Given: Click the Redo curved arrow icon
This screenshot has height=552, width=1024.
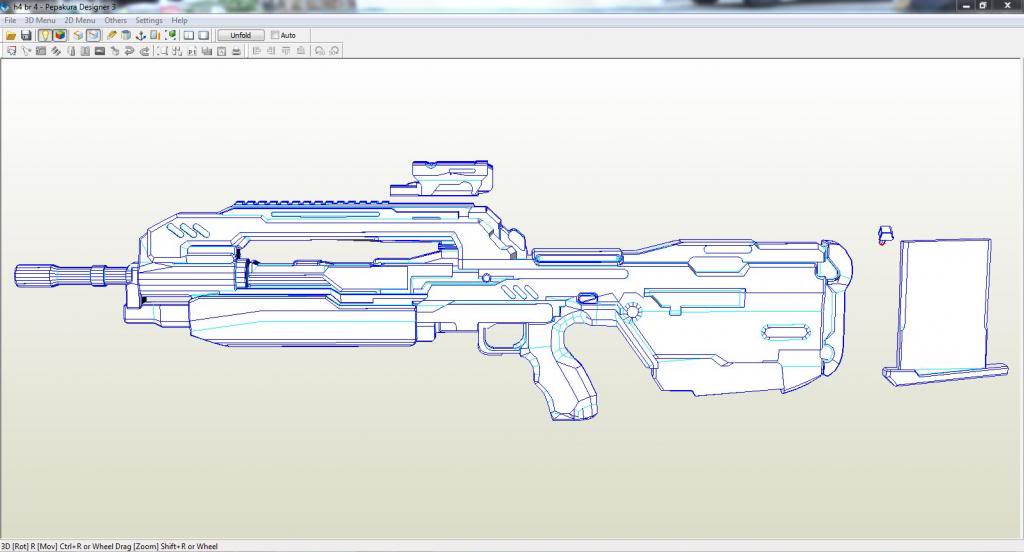Looking at the screenshot, I should 144,51.
